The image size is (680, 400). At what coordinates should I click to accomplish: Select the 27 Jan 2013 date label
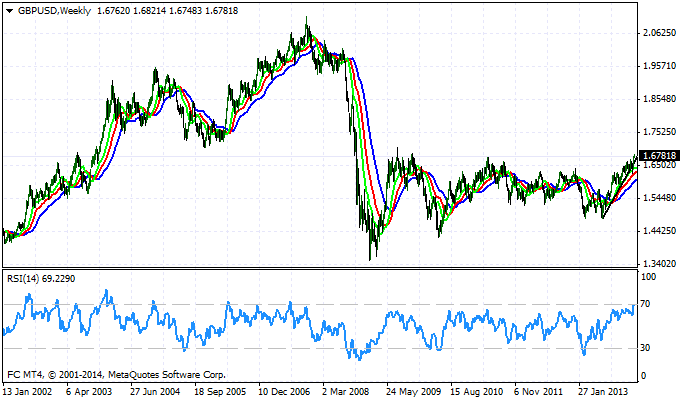(604, 391)
